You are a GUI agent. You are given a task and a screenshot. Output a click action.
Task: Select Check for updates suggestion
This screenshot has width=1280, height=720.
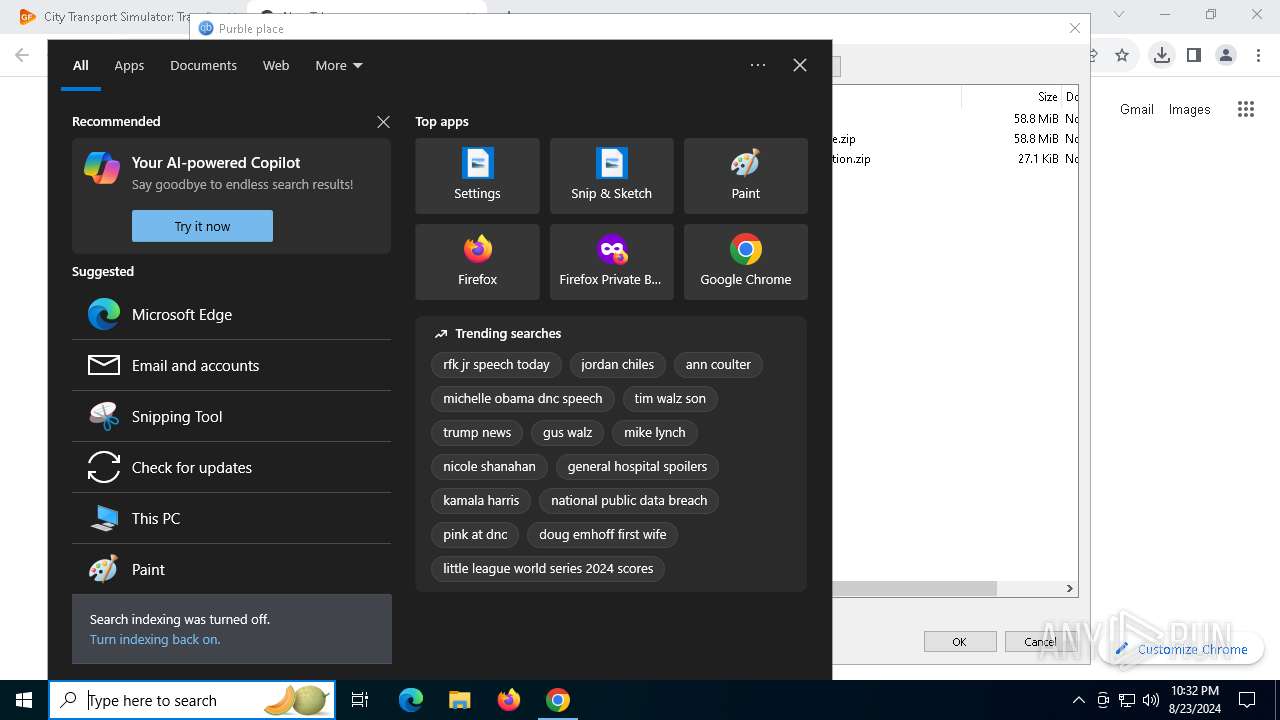point(231,467)
